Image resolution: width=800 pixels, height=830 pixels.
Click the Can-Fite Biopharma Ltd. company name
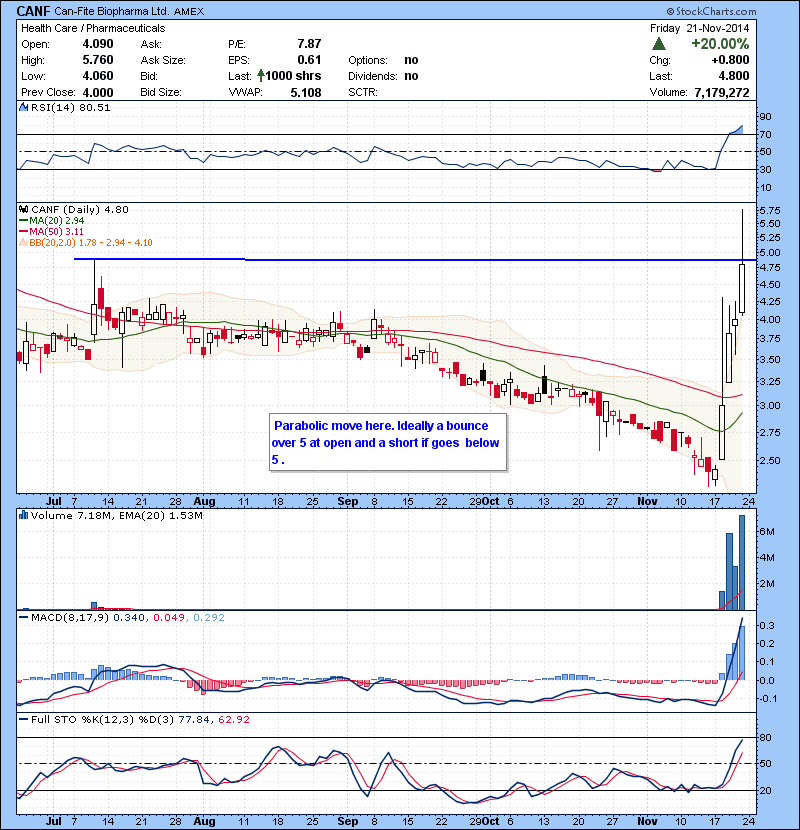(x=112, y=11)
